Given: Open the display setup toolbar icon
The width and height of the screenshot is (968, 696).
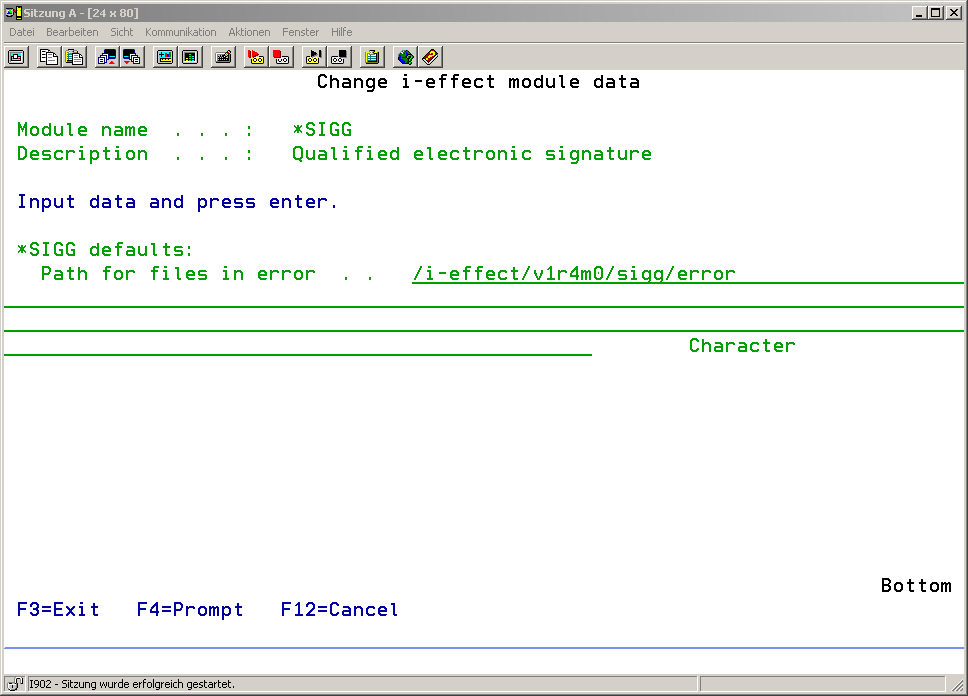Looking at the screenshot, I should click(164, 57).
